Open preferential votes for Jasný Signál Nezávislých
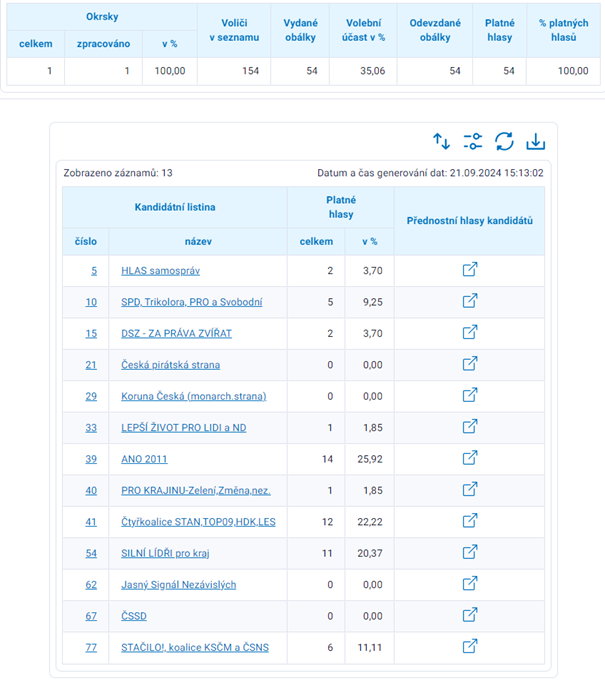The image size is (605, 683). coord(470,583)
